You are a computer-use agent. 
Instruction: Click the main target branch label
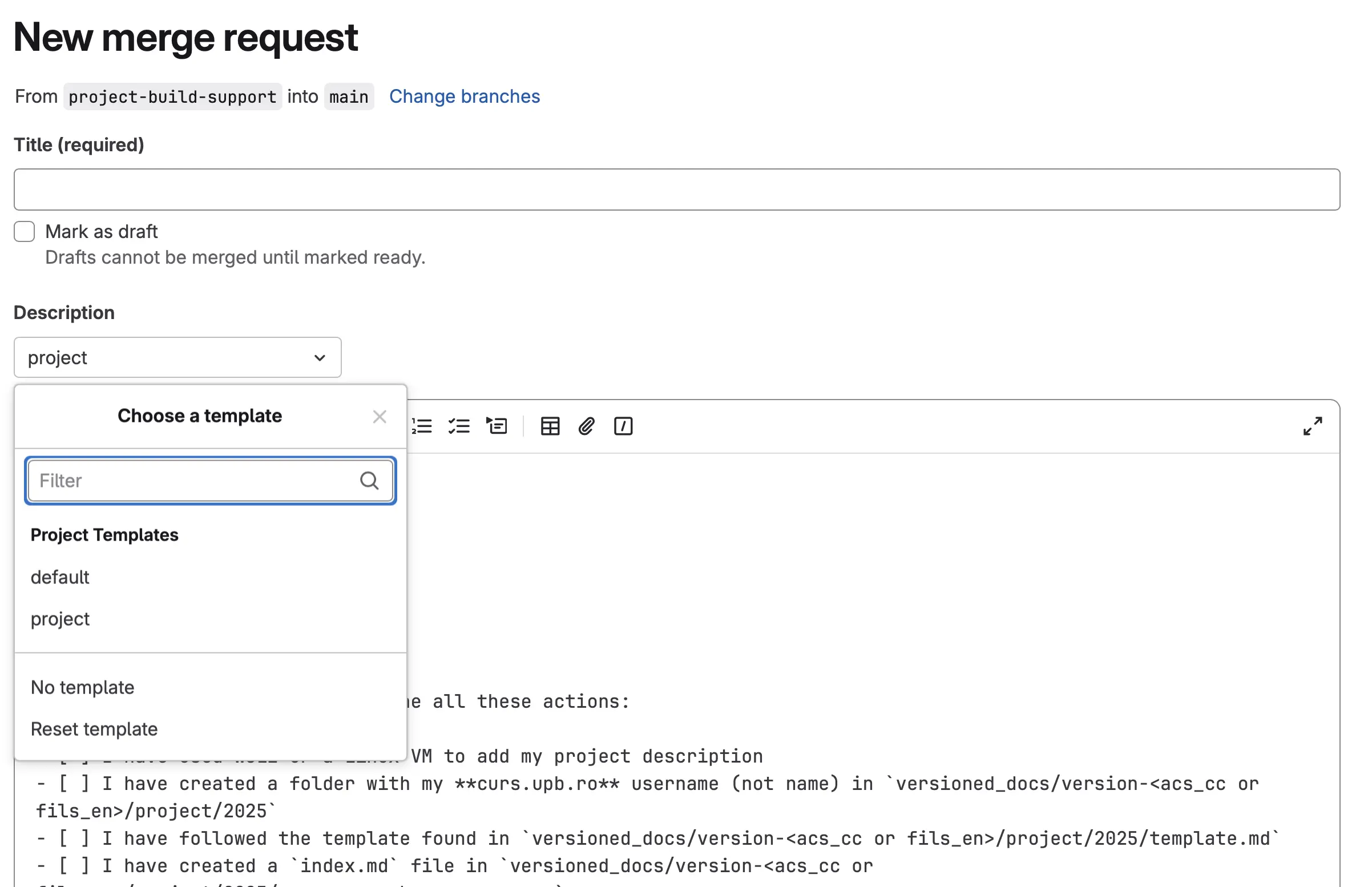point(349,96)
